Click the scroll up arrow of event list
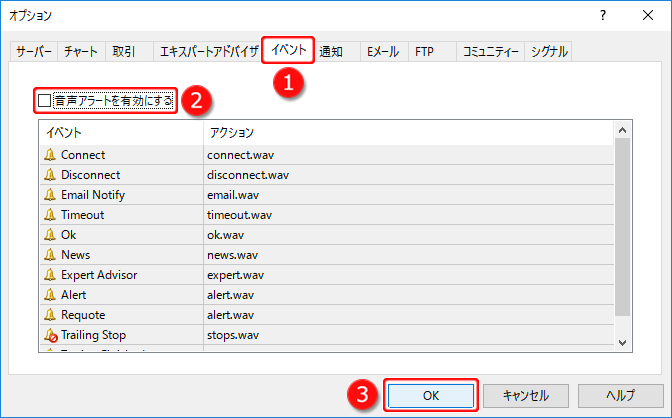 coord(623,130)
